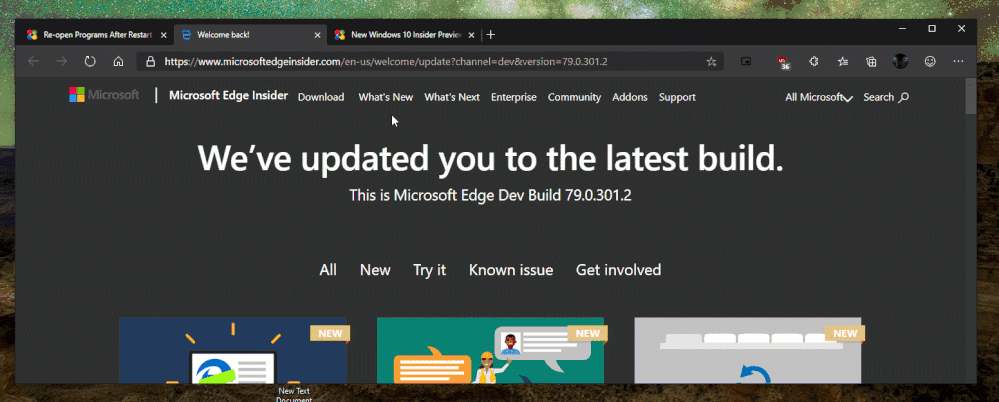
Task: Filter cards by New
Action: pos(375,270)
